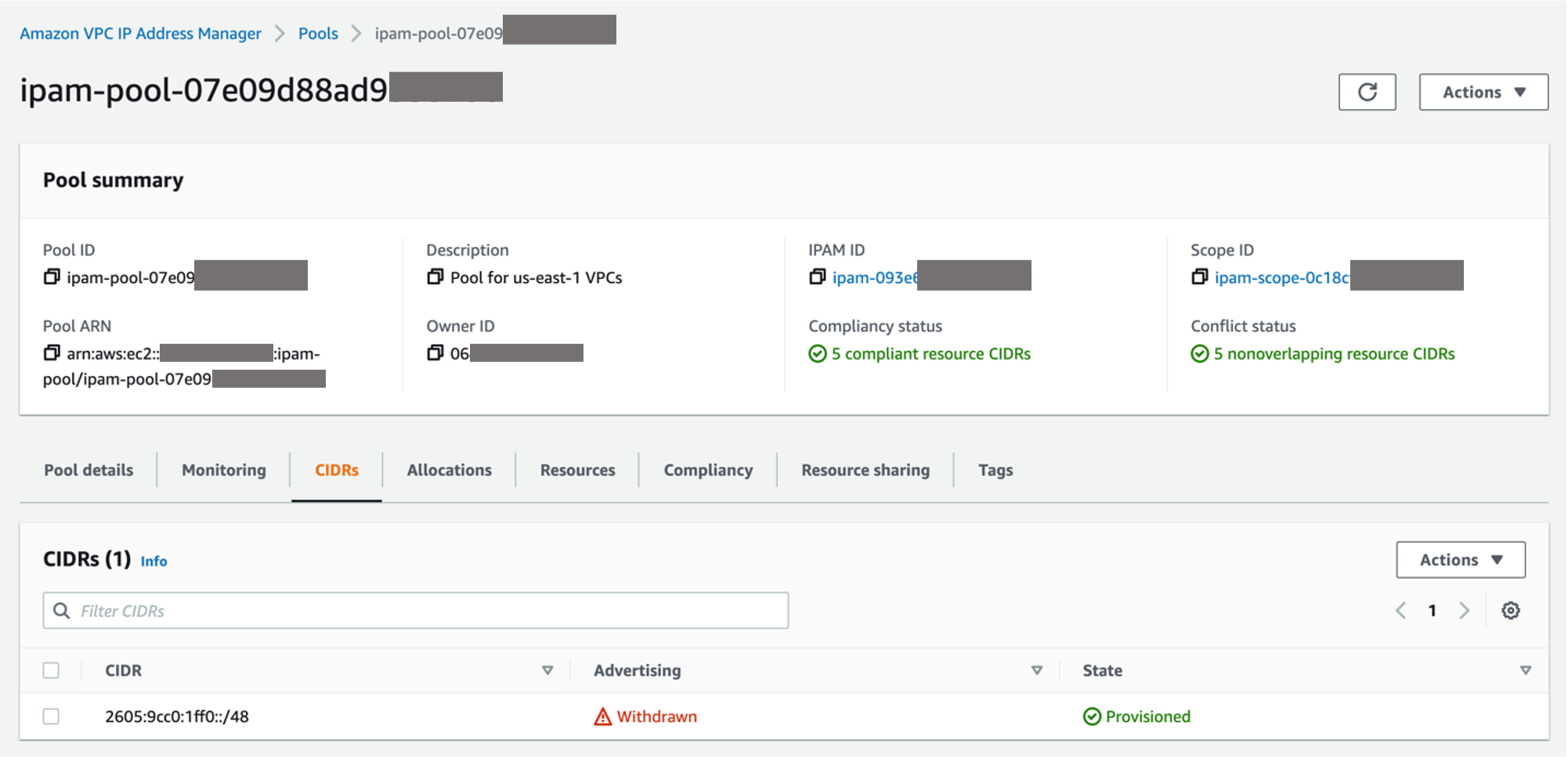
Task: Refresh the pool page
Action: coord(1367,92)
